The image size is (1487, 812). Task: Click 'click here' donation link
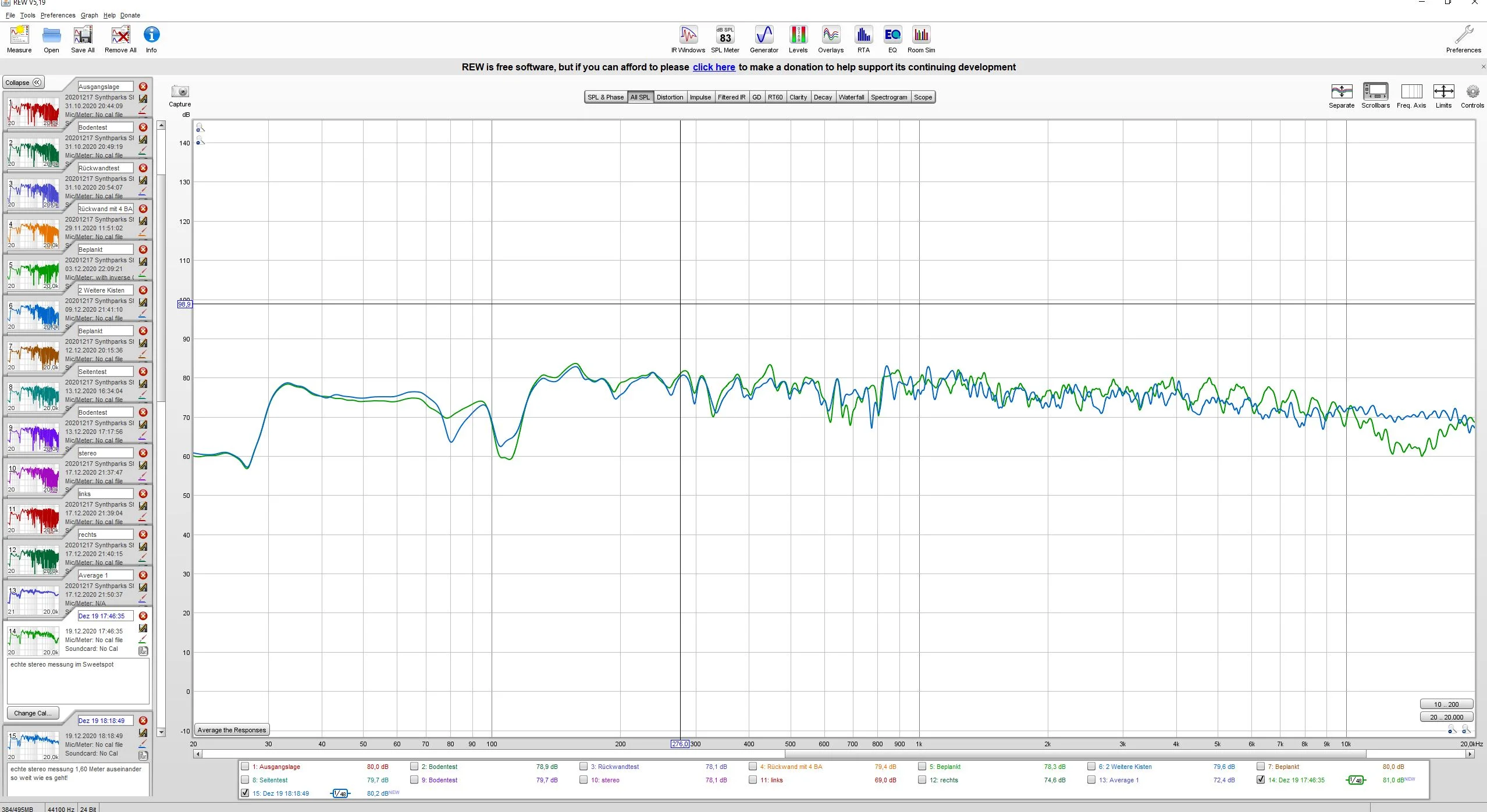pos(714,67)
